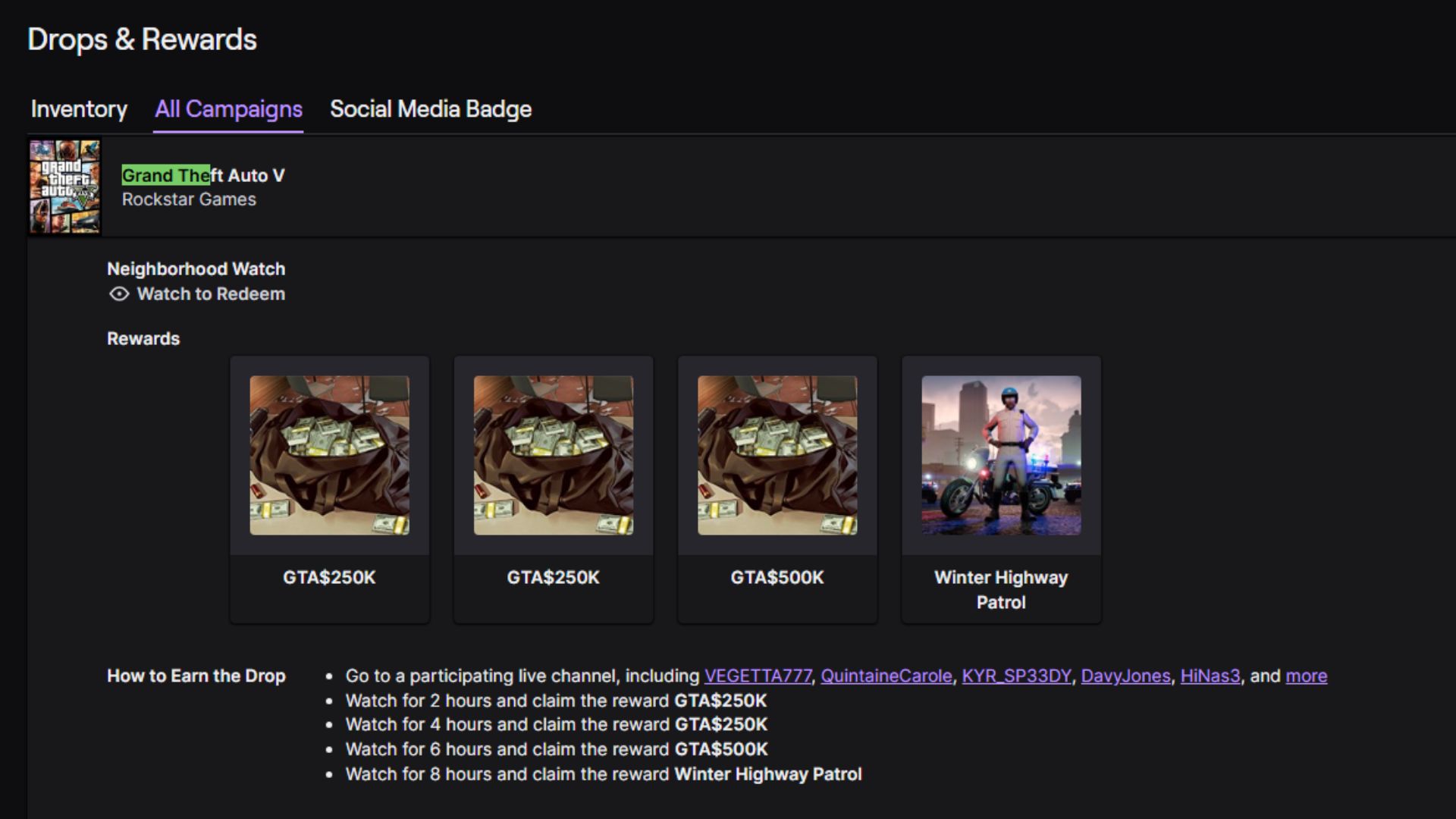Click the Drops & Rewards page heading

coord(142,39)
